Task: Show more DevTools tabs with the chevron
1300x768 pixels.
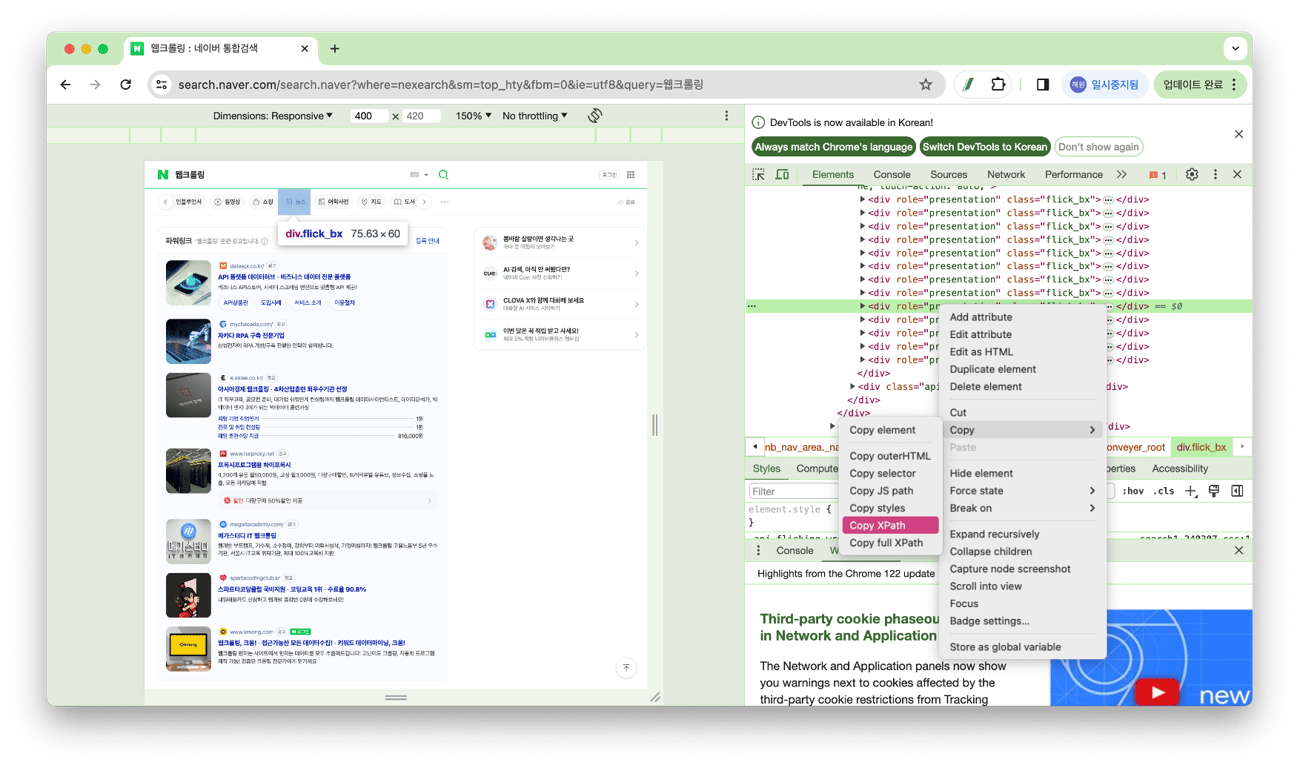Action: coord(1122,174)
